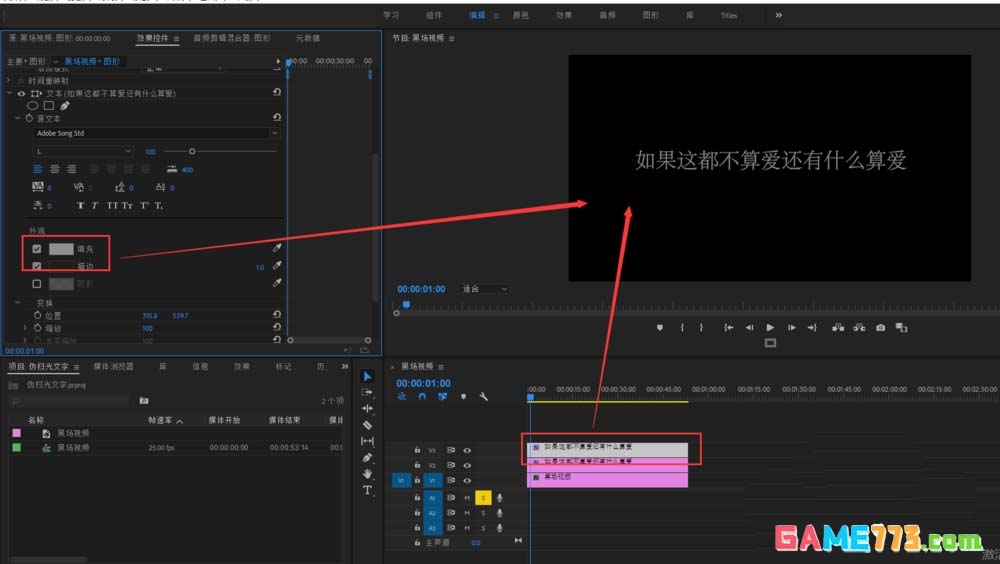Expand the 缩放 (scale) property

coord(26,328)
